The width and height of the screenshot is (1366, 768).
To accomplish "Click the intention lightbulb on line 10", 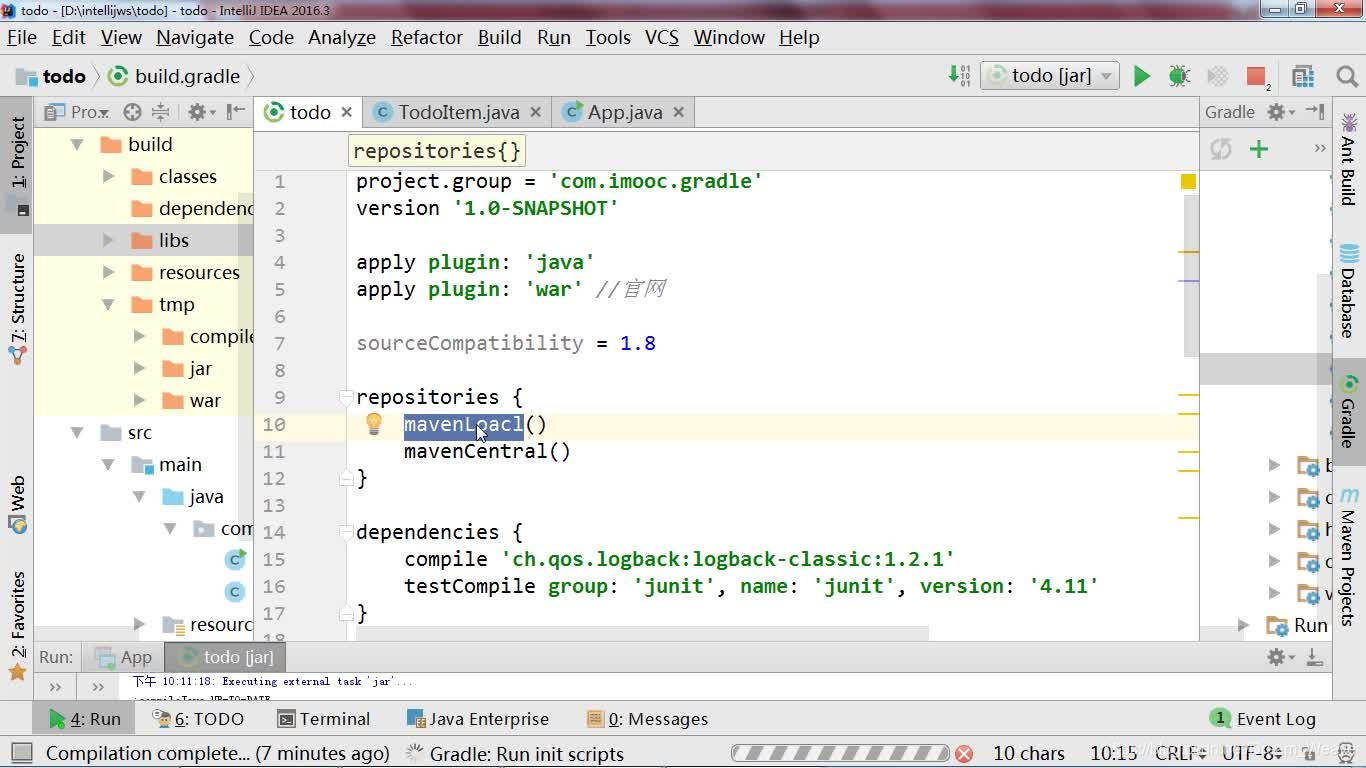I will [x=374, y=424].
